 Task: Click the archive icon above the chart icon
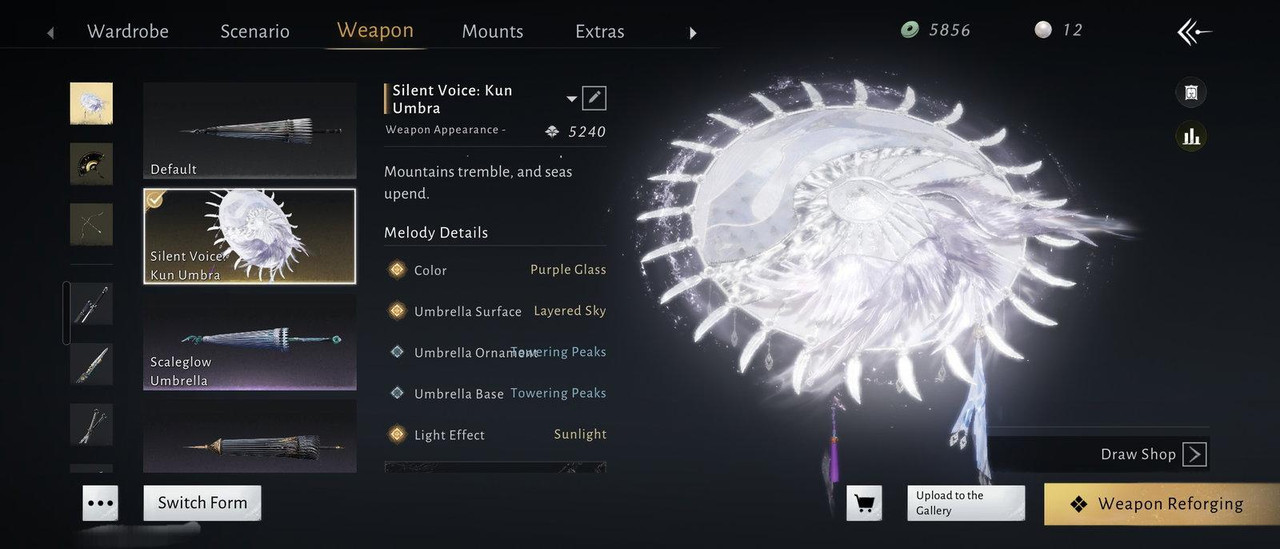click(1190, 93)
